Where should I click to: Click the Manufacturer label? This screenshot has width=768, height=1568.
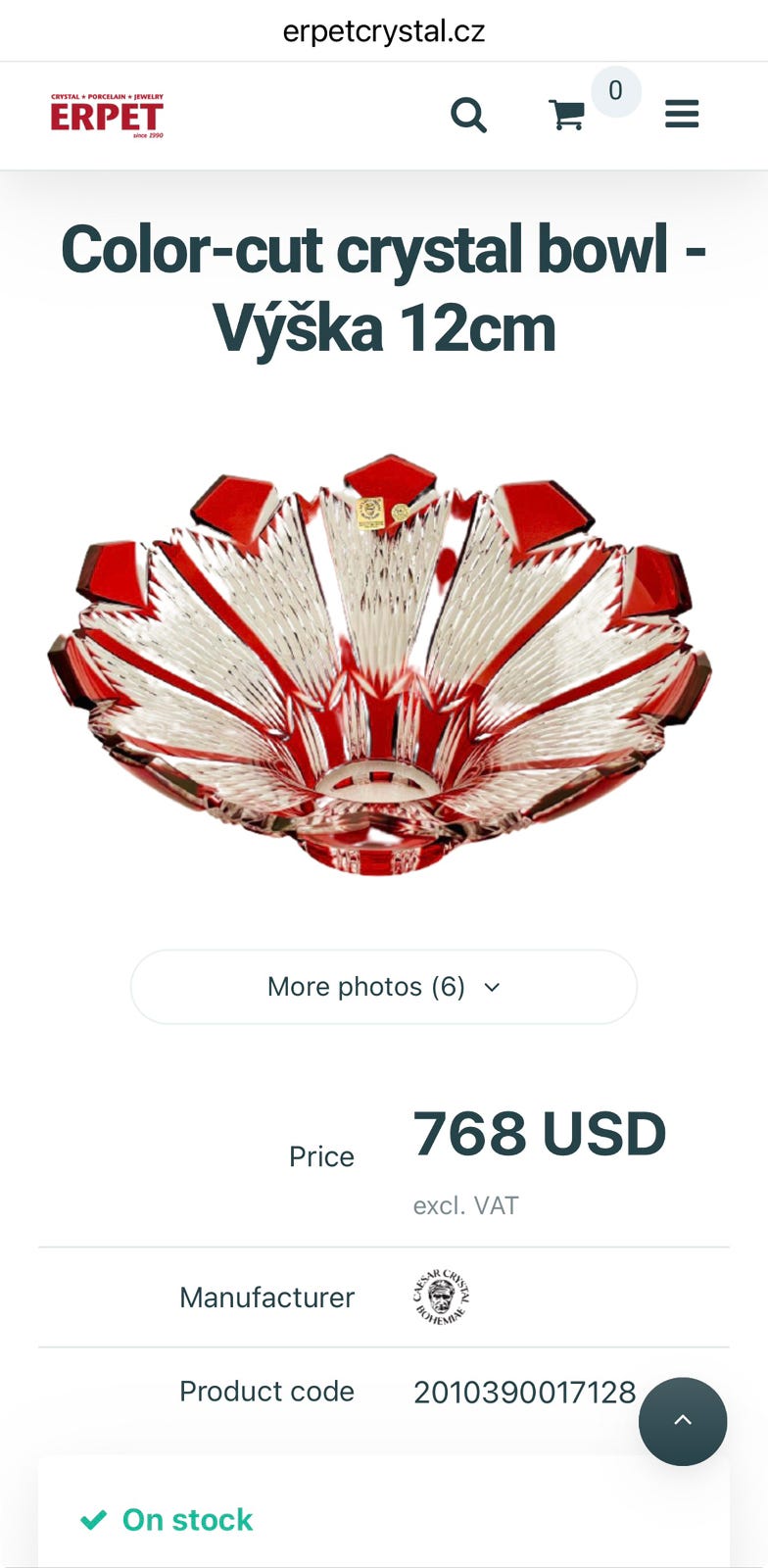pyautogui.click(x=266, y=1298)
